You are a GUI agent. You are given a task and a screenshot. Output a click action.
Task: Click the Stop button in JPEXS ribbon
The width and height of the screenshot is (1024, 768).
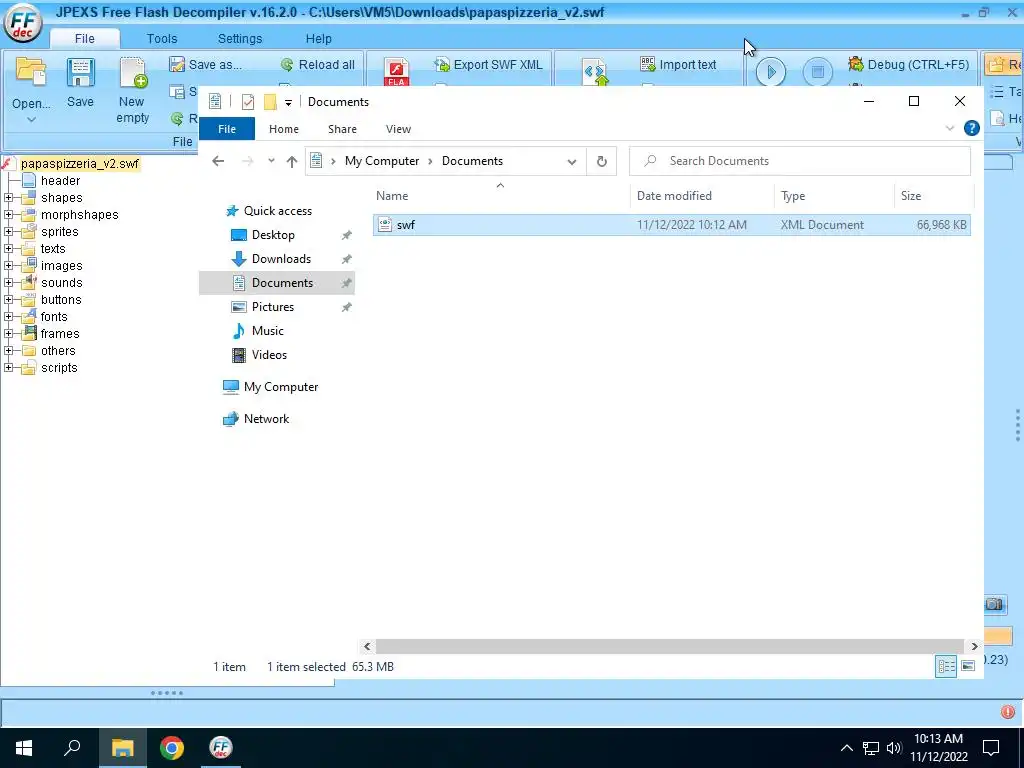click(x=818, y=72)
